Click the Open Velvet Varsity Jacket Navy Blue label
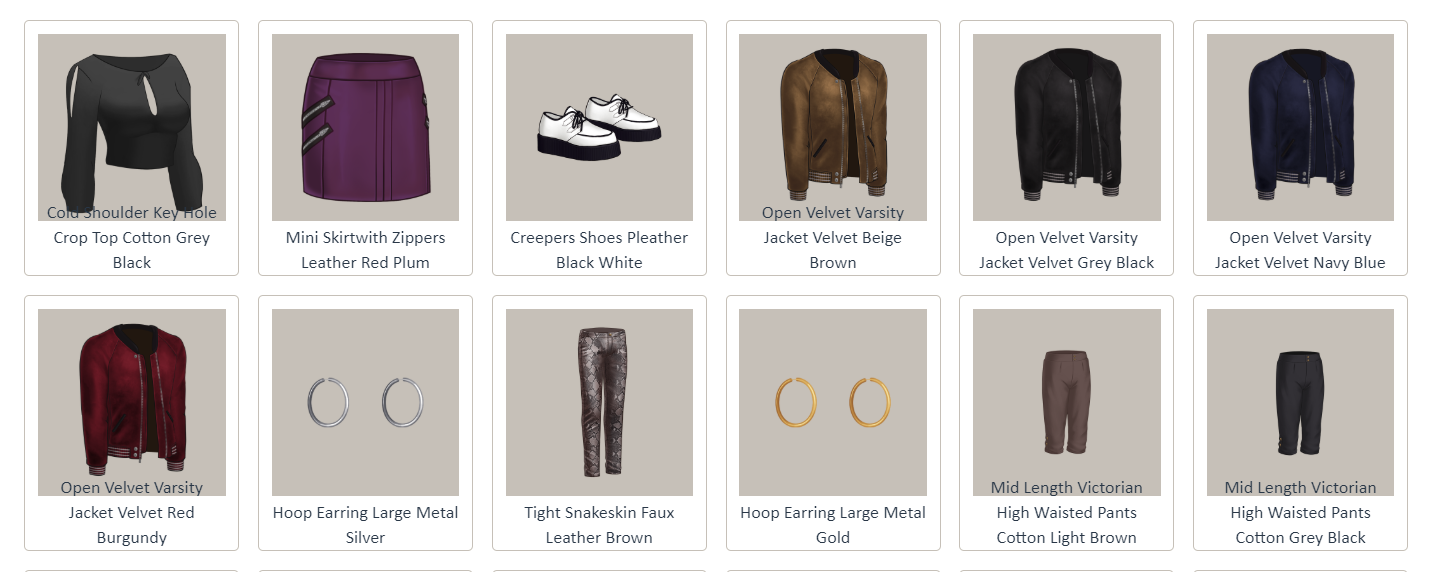Image resolution: width=1431 pixels, height=572 pixels. click(1300, 250)
